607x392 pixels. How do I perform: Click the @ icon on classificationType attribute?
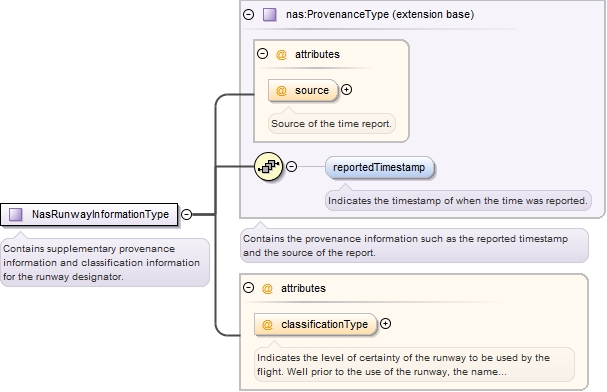(x=267, y=324)
